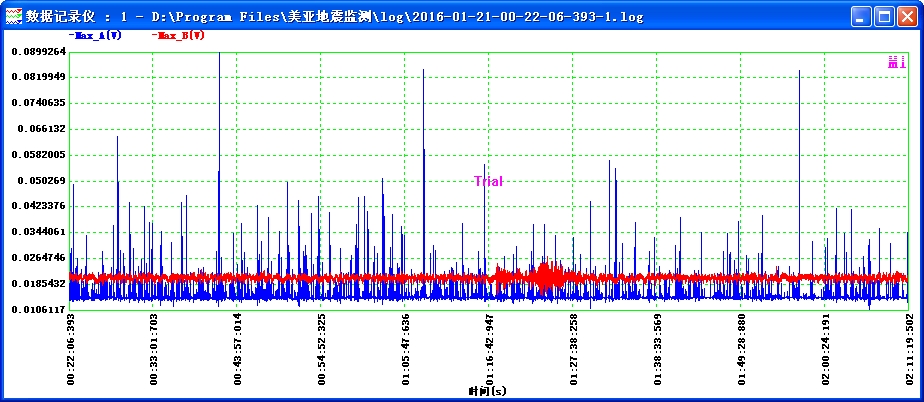The height and width of the screenshot is (402, 924).
Task: Click the magenta Trial watermark text
Action: (x=488, y=181)
